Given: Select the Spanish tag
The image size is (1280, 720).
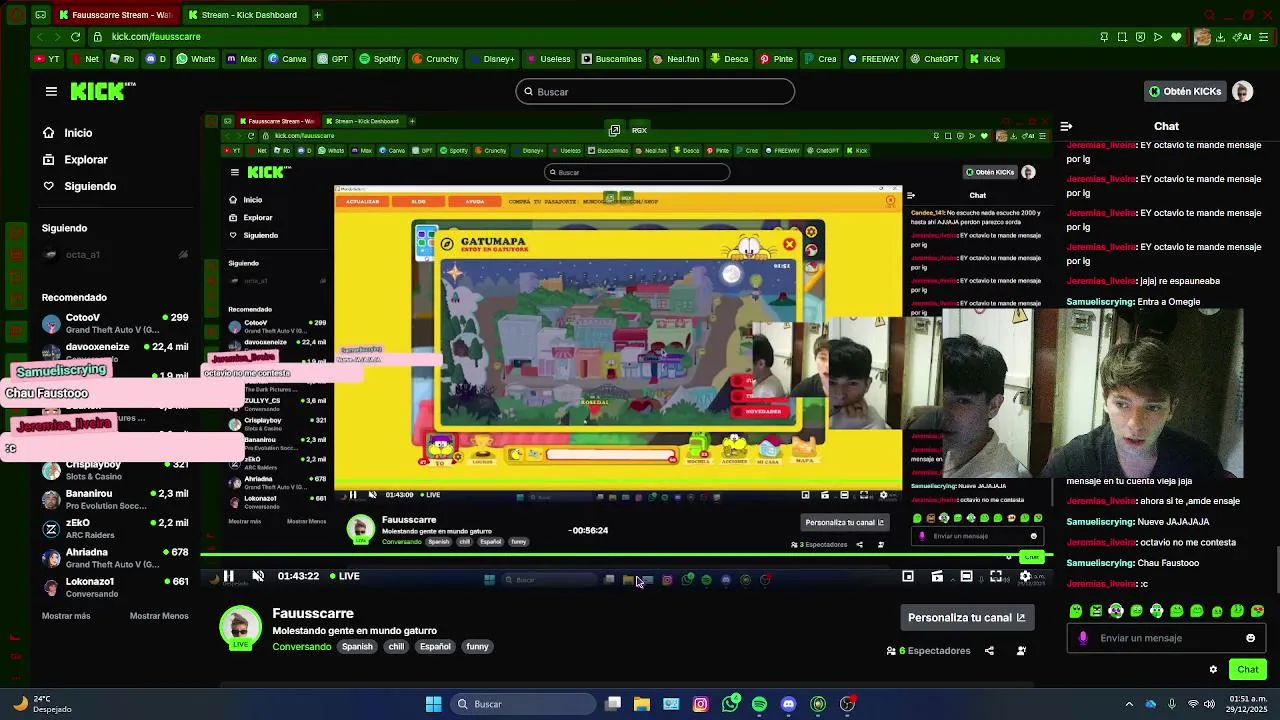Looking at the screenshot, I should pos(357,647).
